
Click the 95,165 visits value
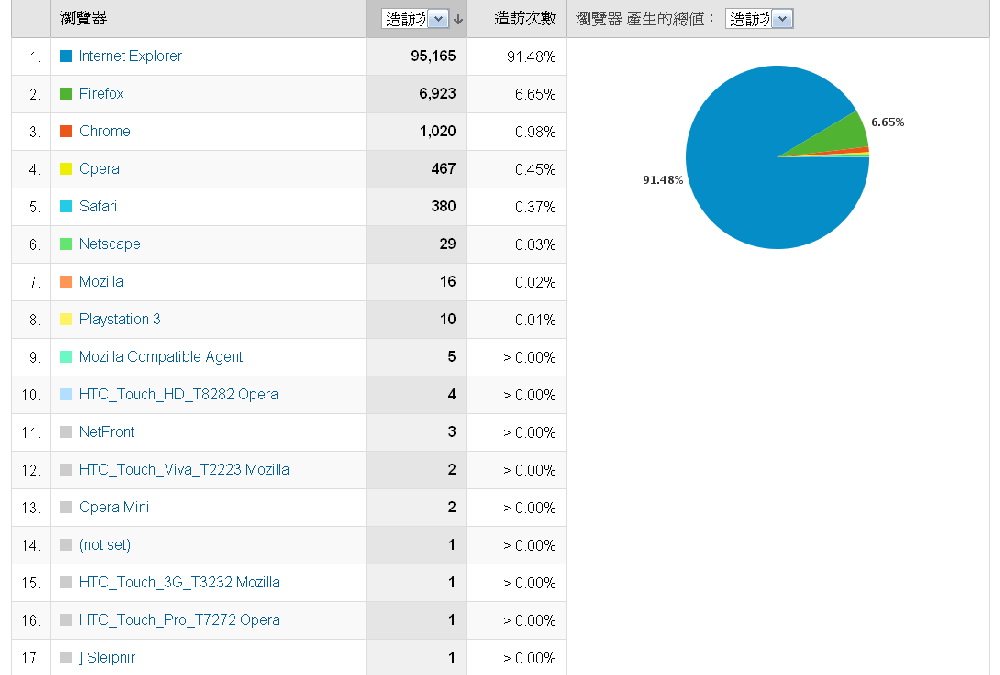433,56
